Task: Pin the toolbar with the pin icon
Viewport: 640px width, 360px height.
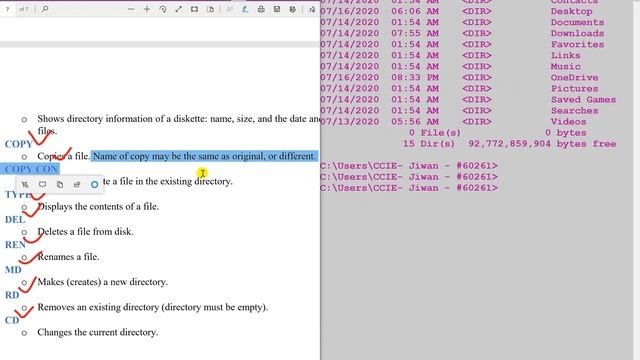Action: pos(312,9)
